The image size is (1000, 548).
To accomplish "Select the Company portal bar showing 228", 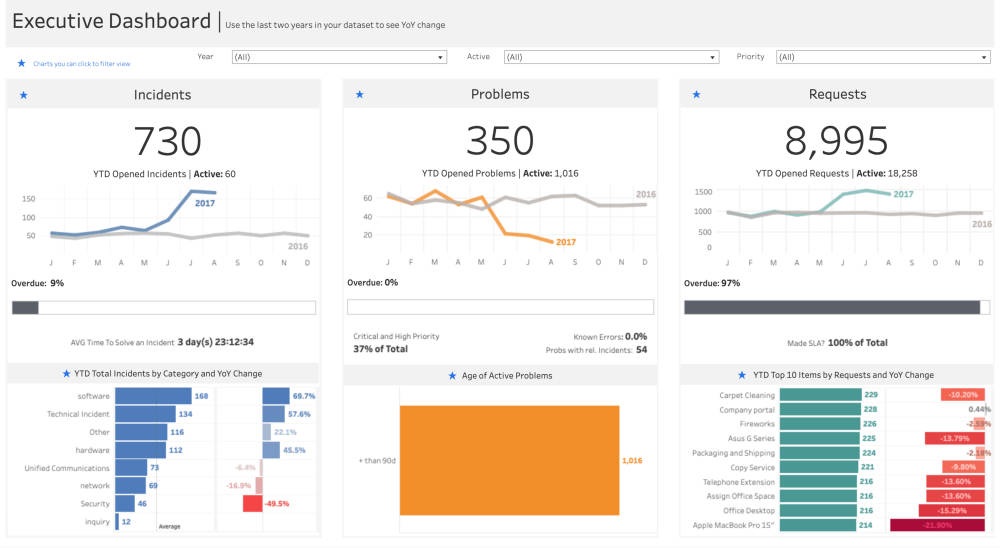I will pyautogui.click(x=820, y=410).
